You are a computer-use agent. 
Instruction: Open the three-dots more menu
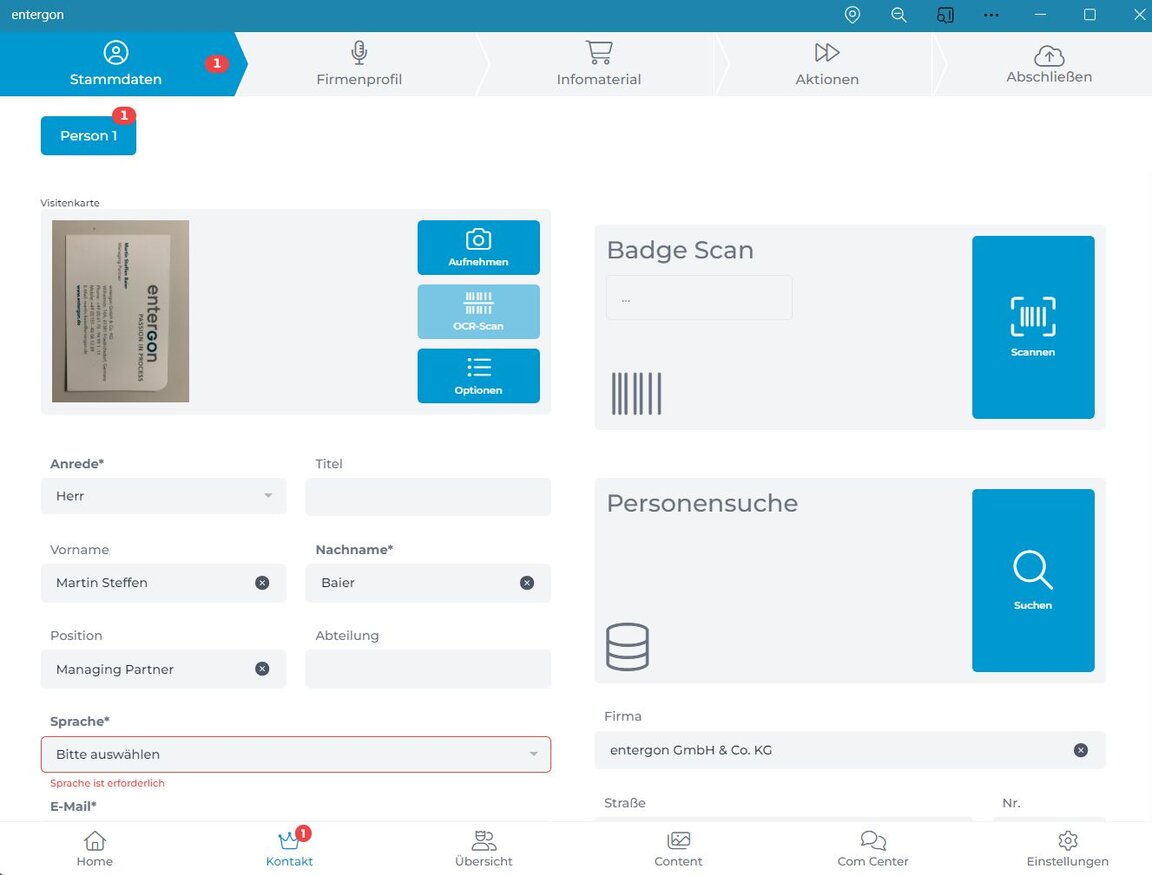(991, 15)
